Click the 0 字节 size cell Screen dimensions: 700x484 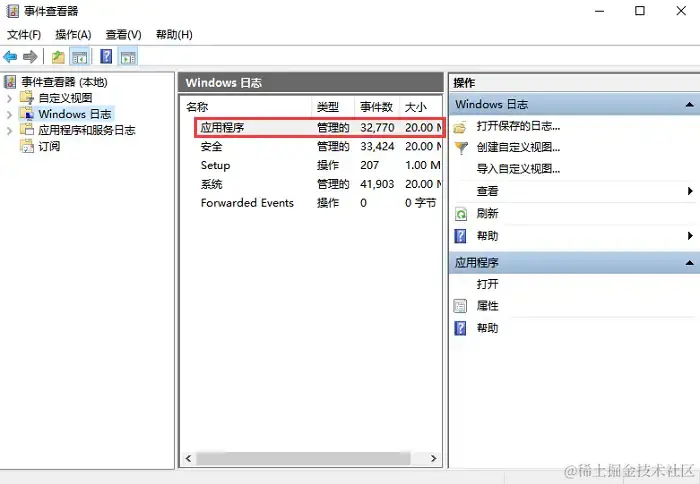point(420,203)
